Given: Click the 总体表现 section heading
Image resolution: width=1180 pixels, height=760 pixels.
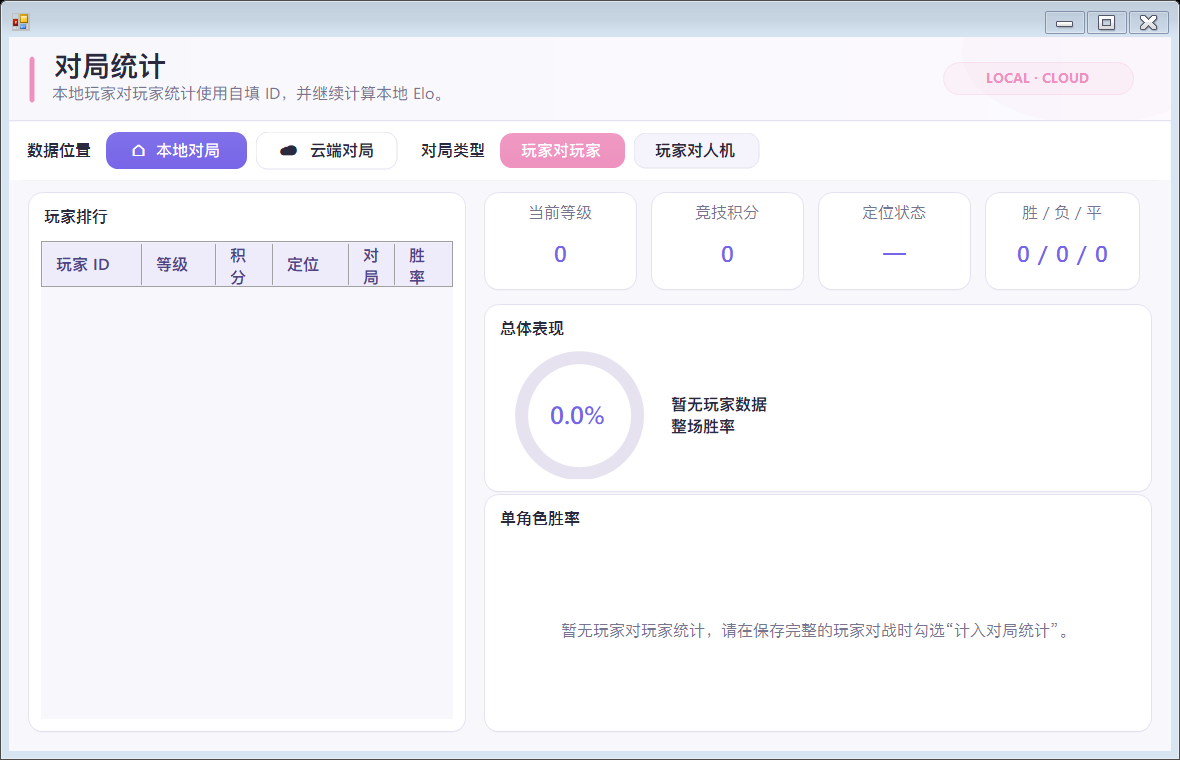Looking at the screenshot, I should pos(532,328).
